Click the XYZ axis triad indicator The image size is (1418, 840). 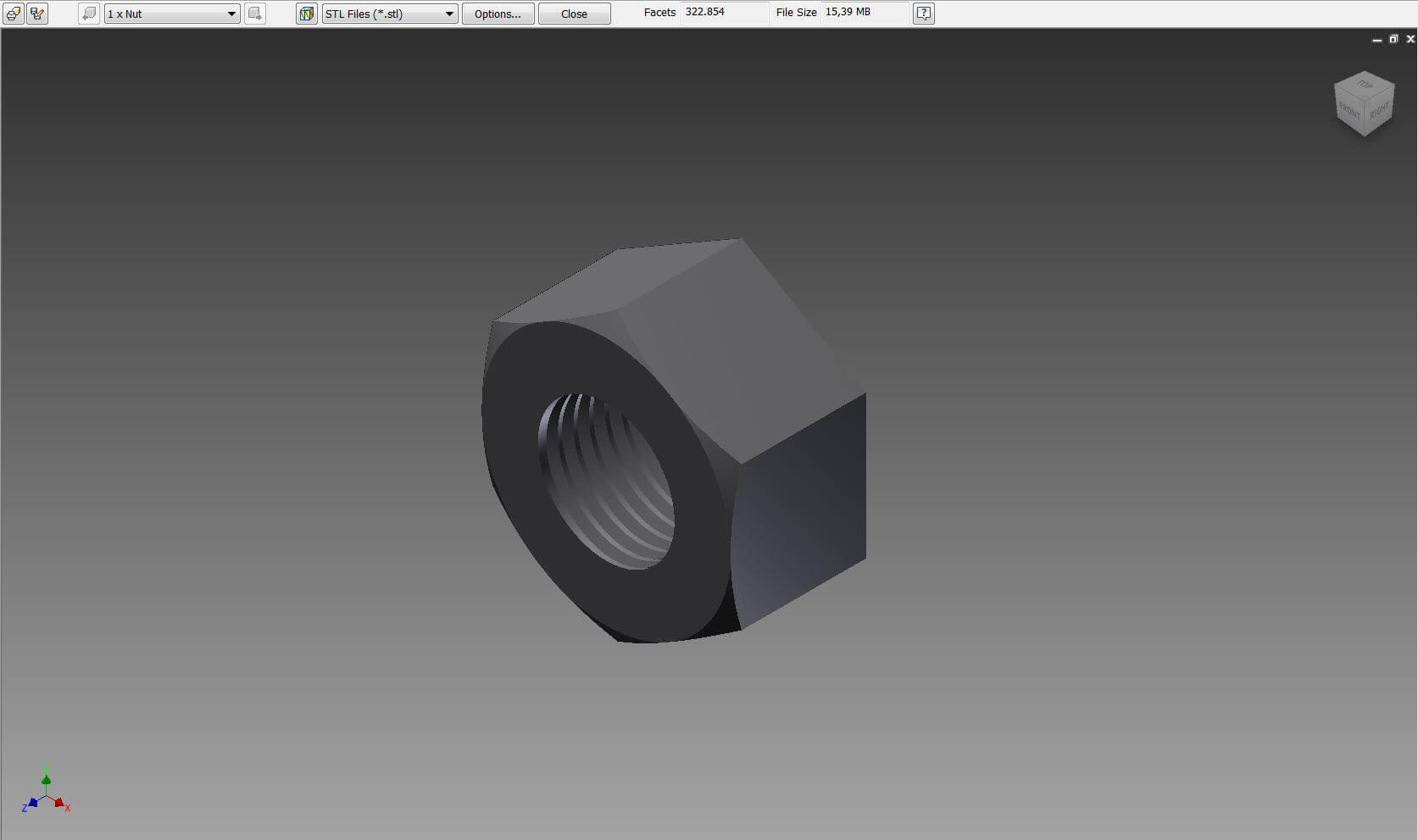47,793
